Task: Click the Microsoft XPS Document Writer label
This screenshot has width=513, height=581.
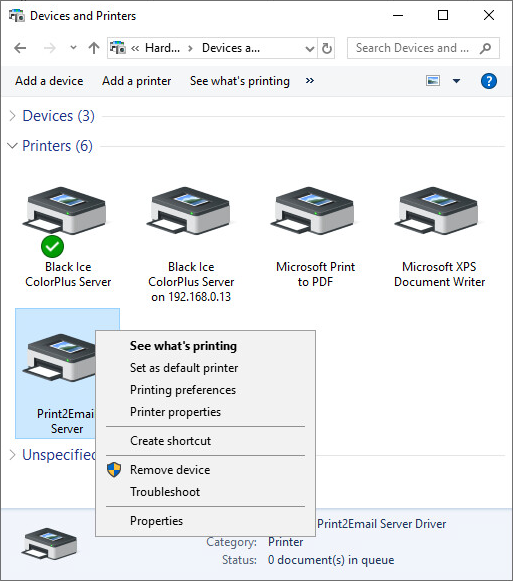Action: point(439,274)
